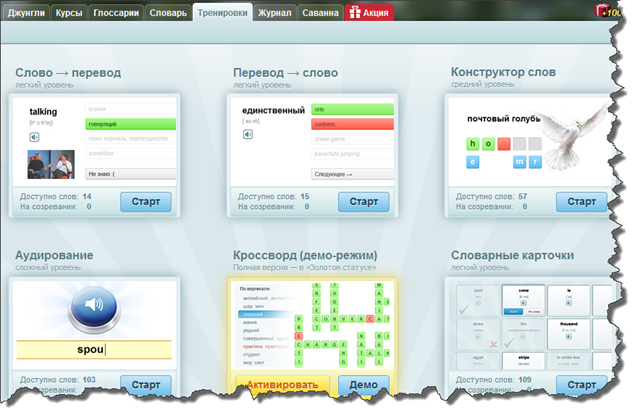Open the Словарь tab
The width and height of the screenshot is (640, 418).
(x=169, y=12)
